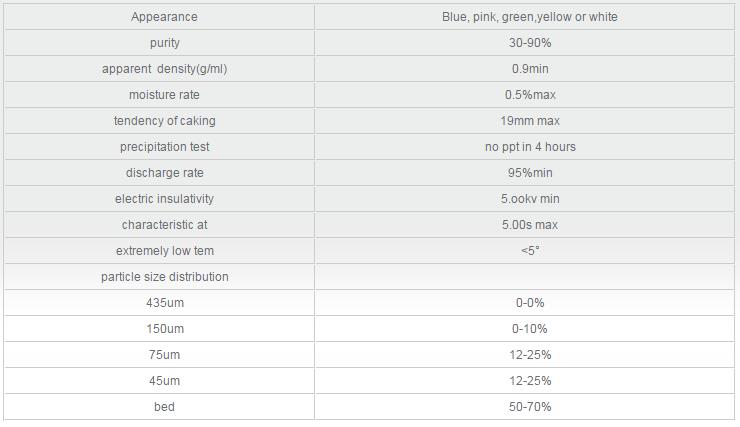This screenshot has height=427, width=740.
Task: Click the precipitation test label
Action: click(164, 147)
